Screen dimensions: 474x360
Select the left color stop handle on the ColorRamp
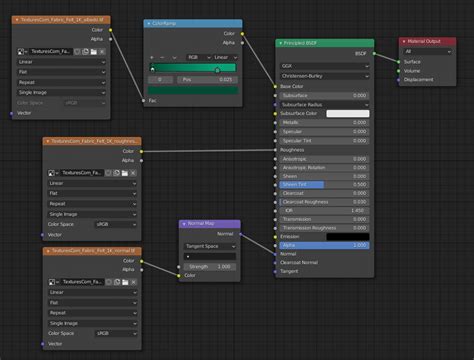pyautogui.click(x=152, y=69)
